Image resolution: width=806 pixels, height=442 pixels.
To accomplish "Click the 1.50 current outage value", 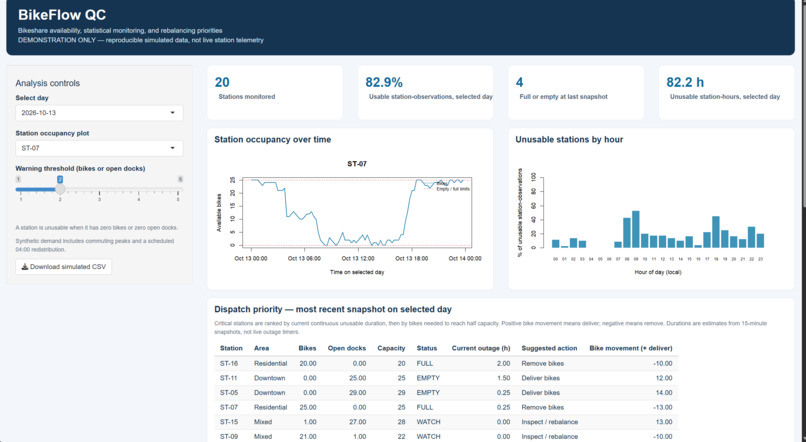I will (x=502, y=378).
